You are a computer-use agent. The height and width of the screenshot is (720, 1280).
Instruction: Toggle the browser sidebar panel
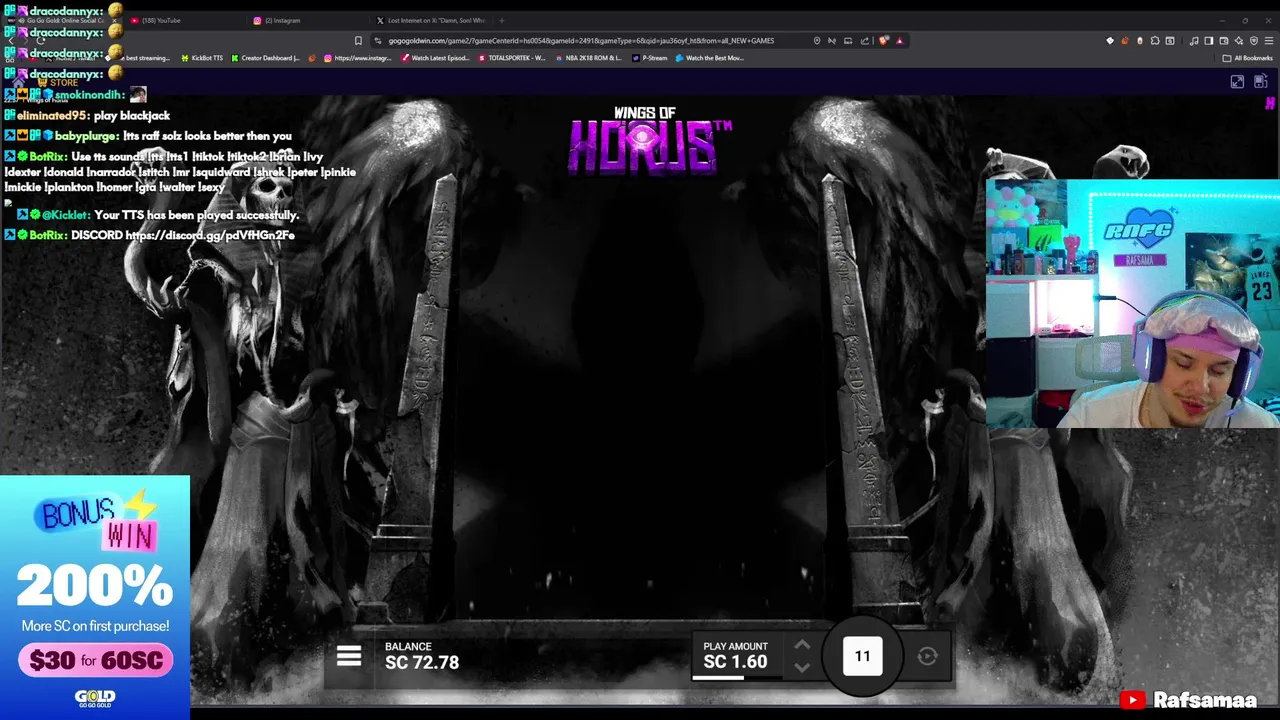click(1209, 41)
